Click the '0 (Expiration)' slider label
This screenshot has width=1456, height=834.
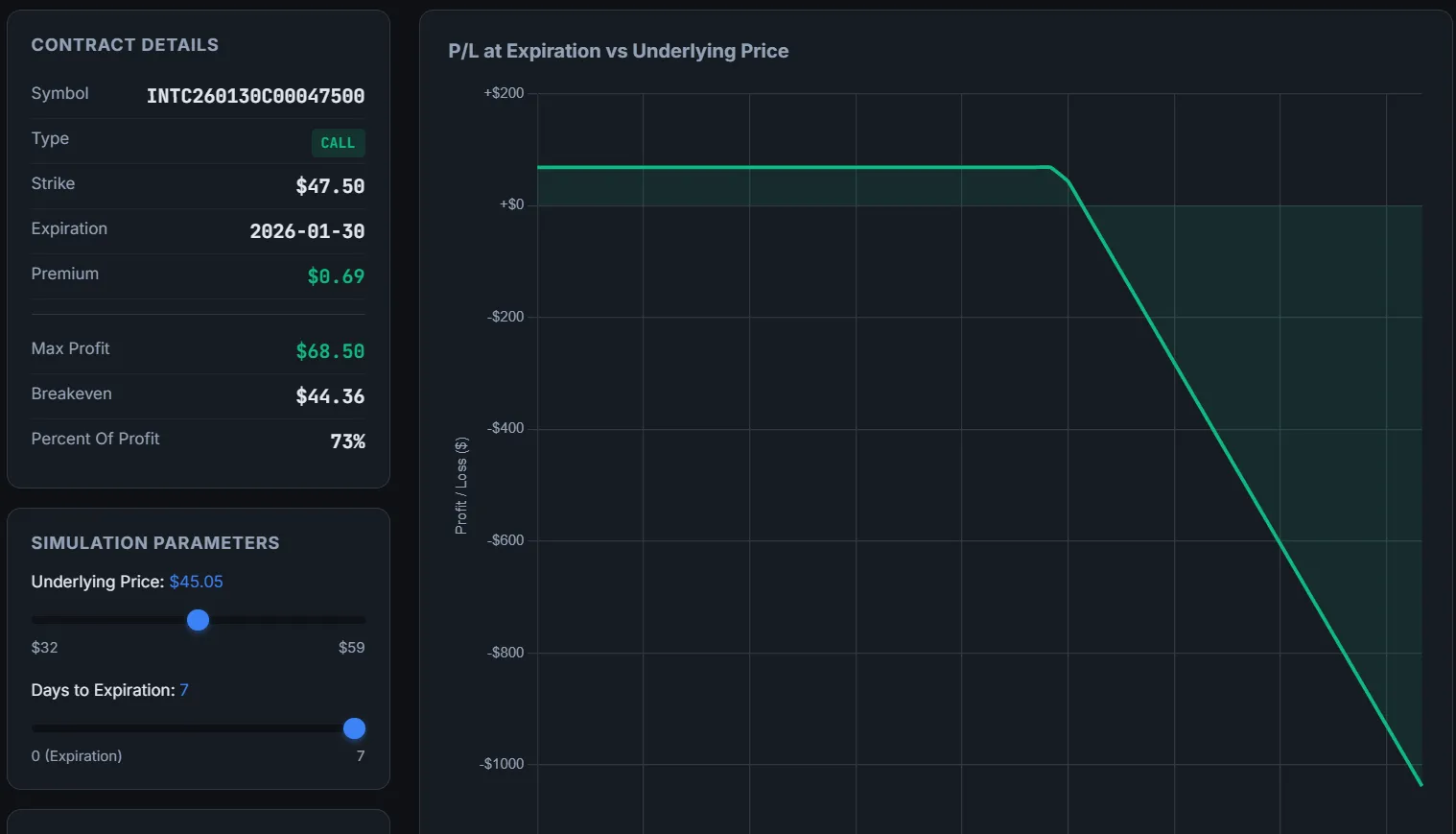(77, 755)
